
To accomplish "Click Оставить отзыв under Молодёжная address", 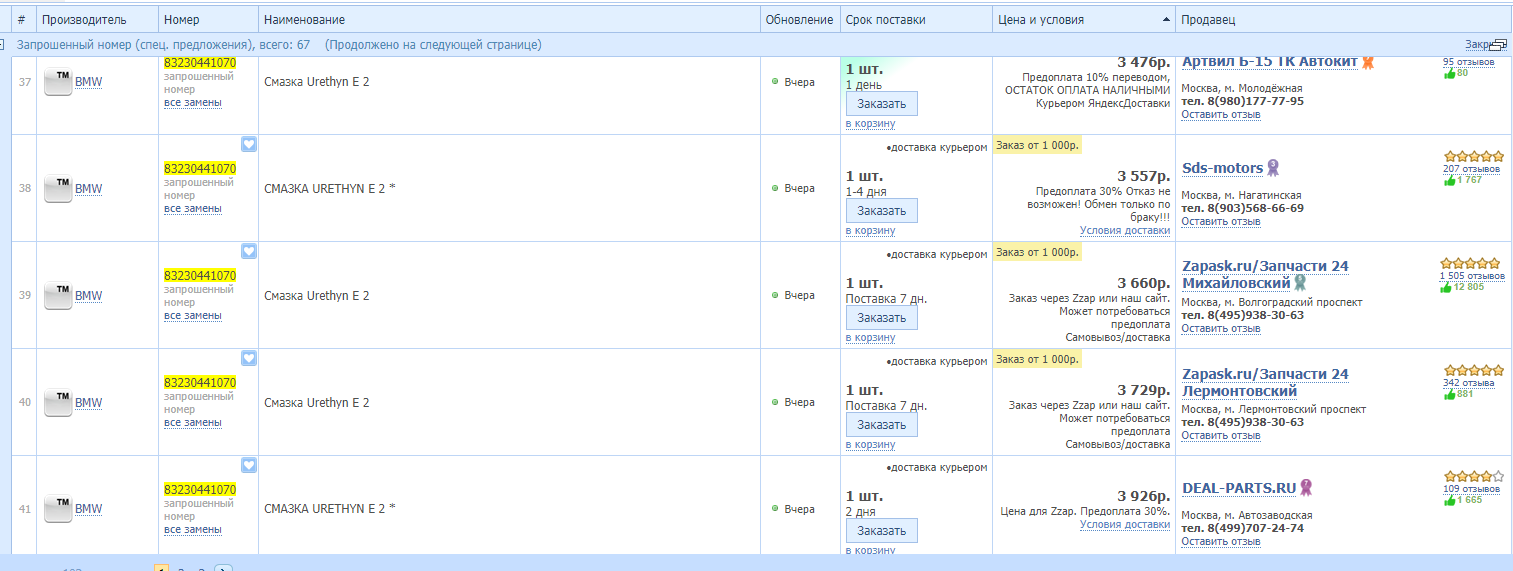I will point(1221,114).
